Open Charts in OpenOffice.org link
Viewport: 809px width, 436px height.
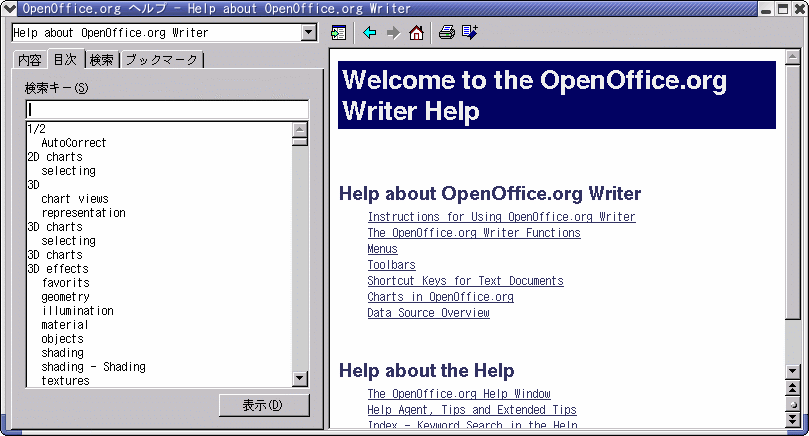click(441, 297)
